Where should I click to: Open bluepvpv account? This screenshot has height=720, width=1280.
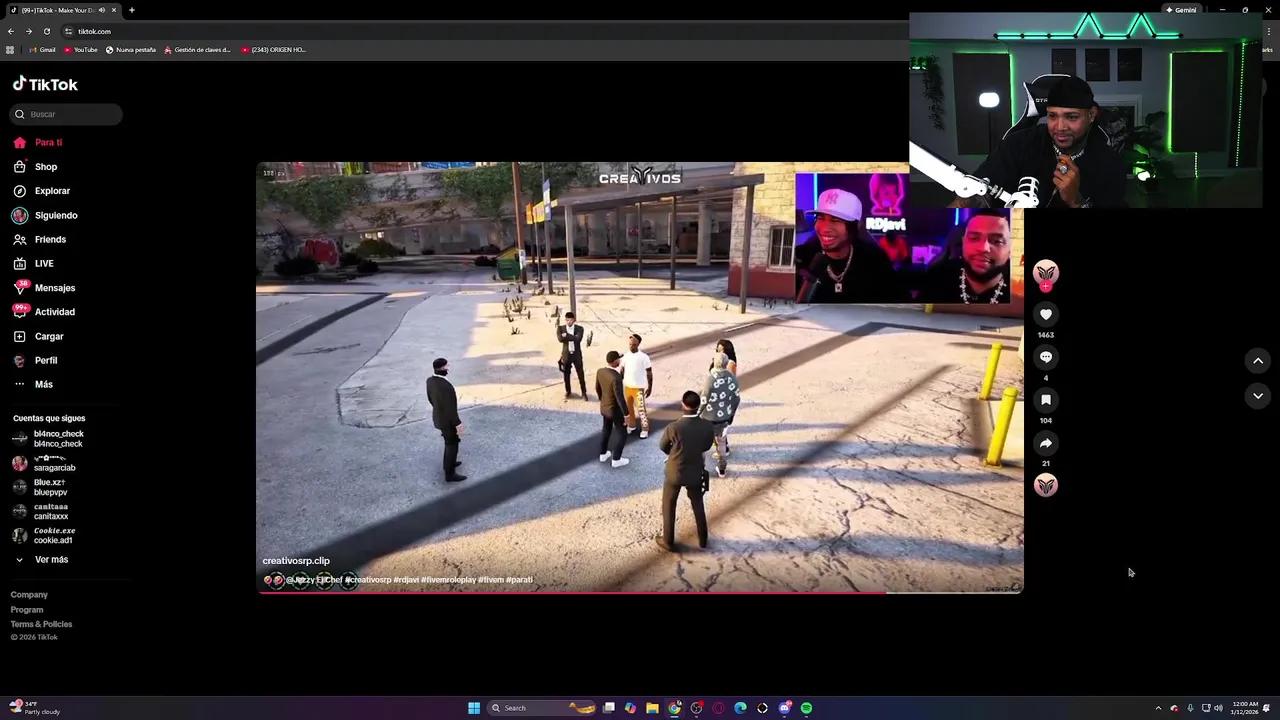(40, 487)
